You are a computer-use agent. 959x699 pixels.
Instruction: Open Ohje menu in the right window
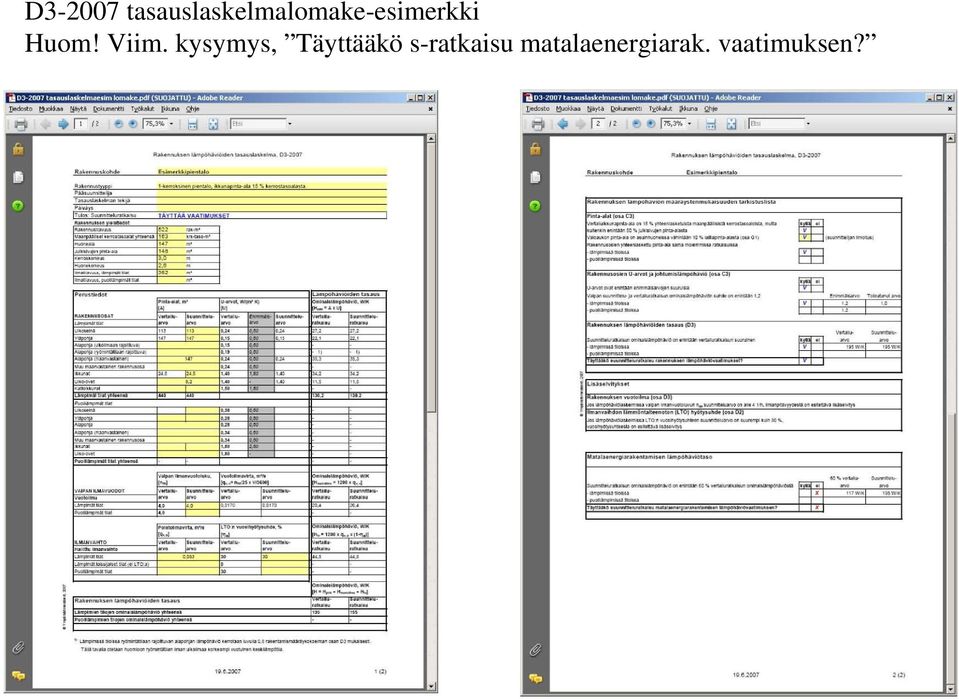710,109
